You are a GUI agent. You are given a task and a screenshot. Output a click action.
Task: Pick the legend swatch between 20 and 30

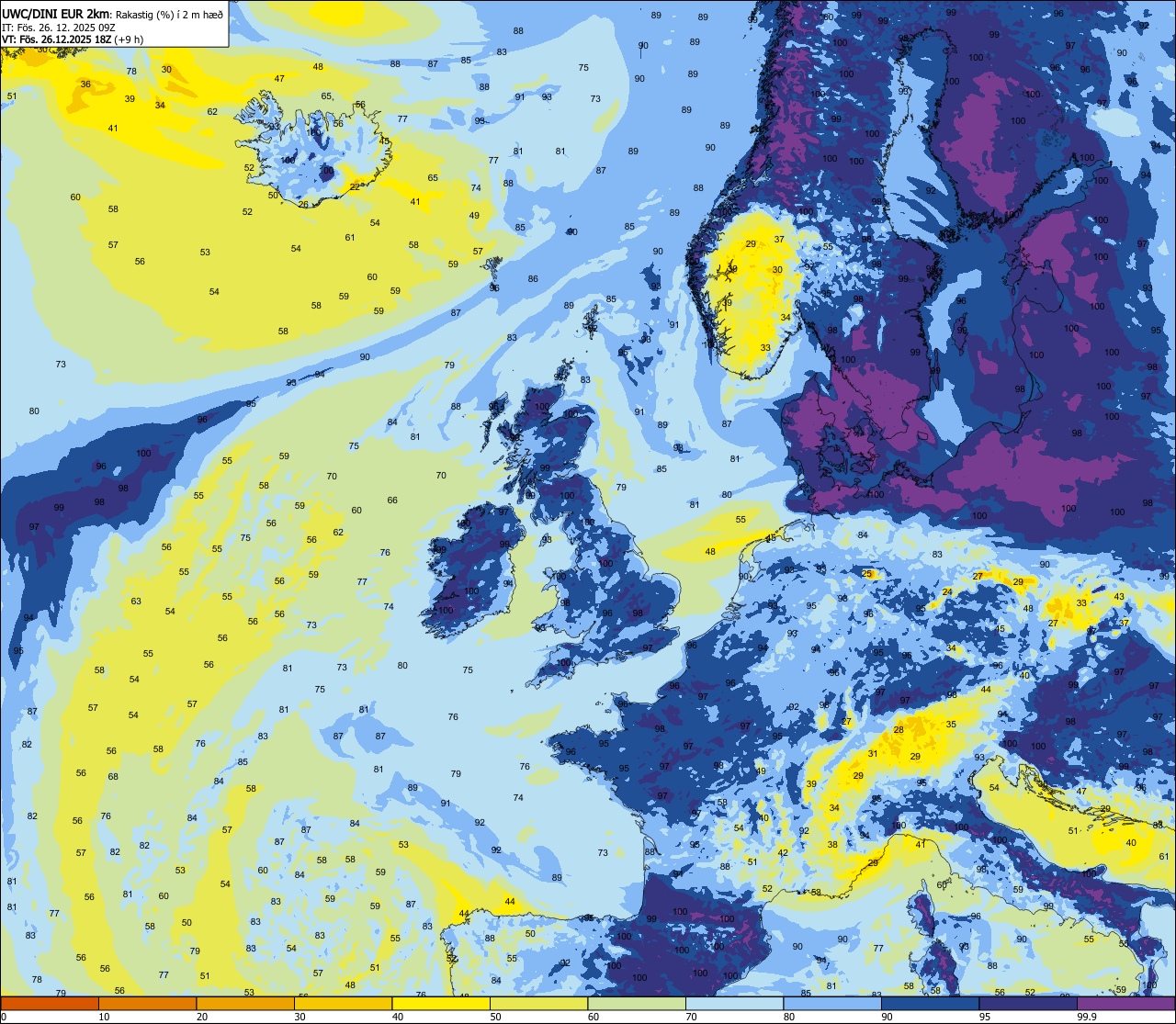tap(245, 1004)
